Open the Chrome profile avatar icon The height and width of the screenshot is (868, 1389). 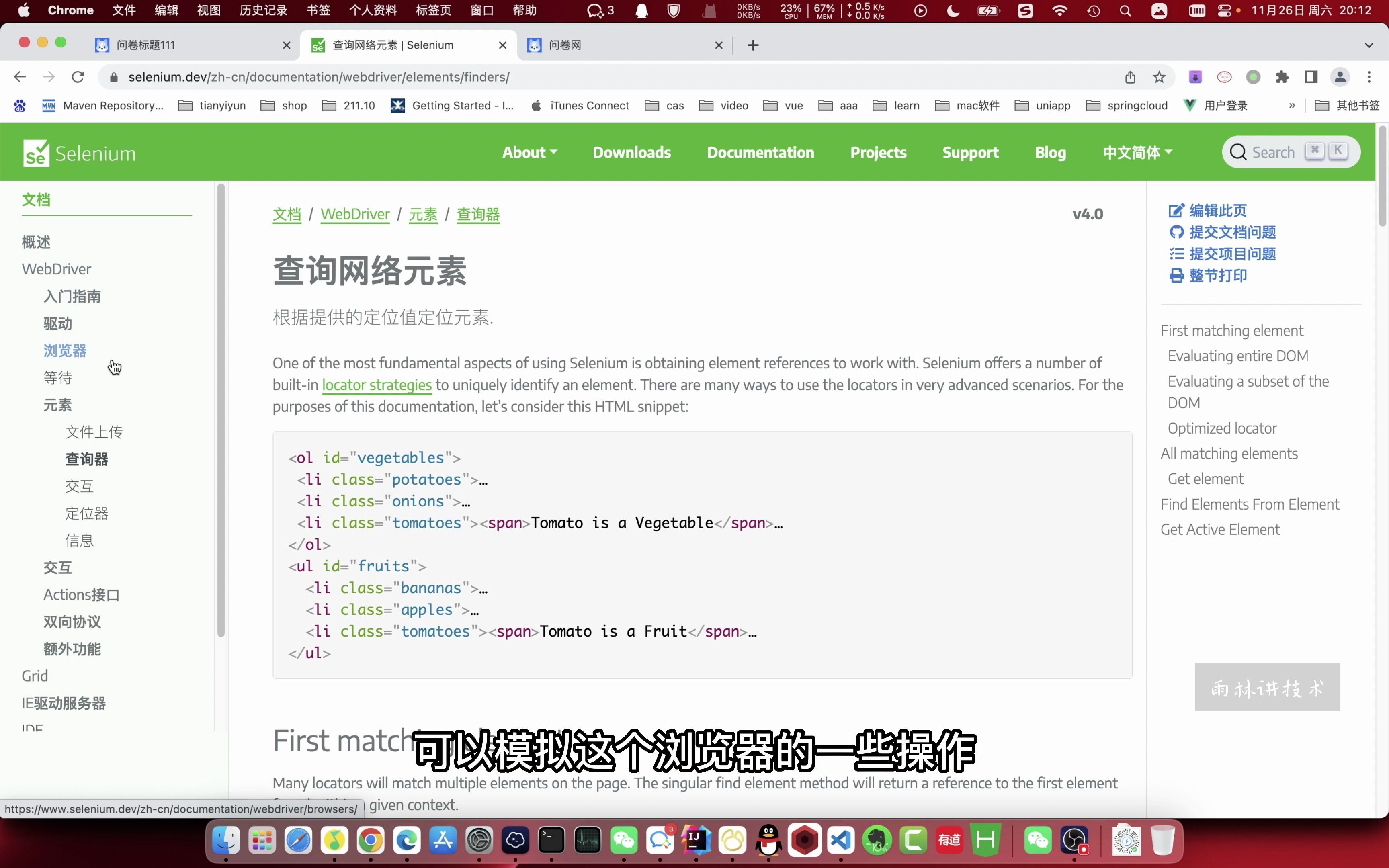click(1340, 77)
